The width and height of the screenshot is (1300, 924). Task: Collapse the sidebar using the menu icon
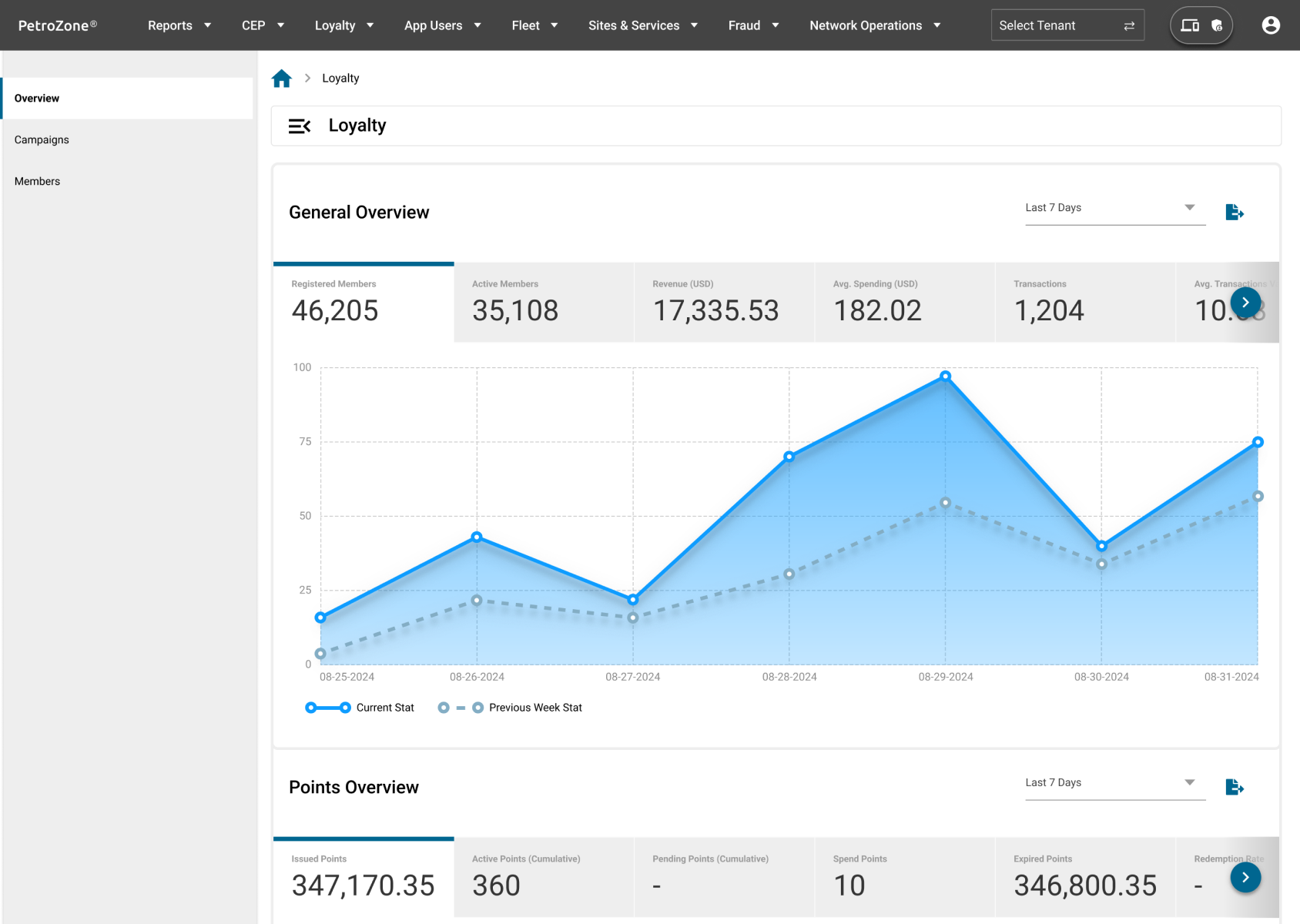tap(299, 126)
